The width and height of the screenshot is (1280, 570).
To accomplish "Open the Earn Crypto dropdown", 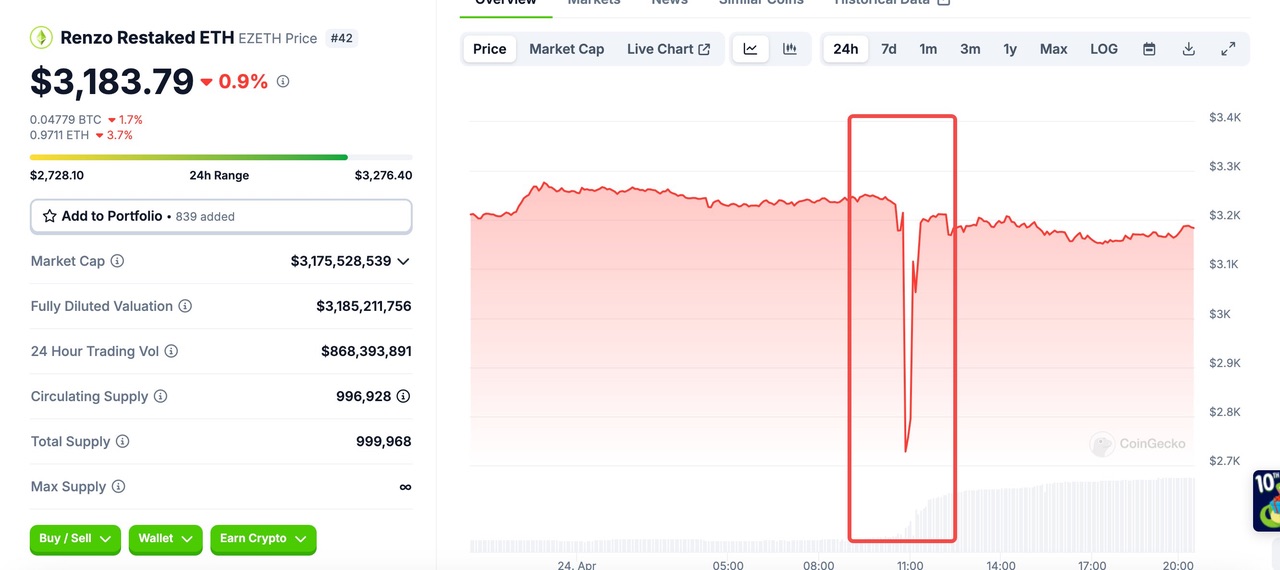I will pyautogui.click(x=264, y=539).
